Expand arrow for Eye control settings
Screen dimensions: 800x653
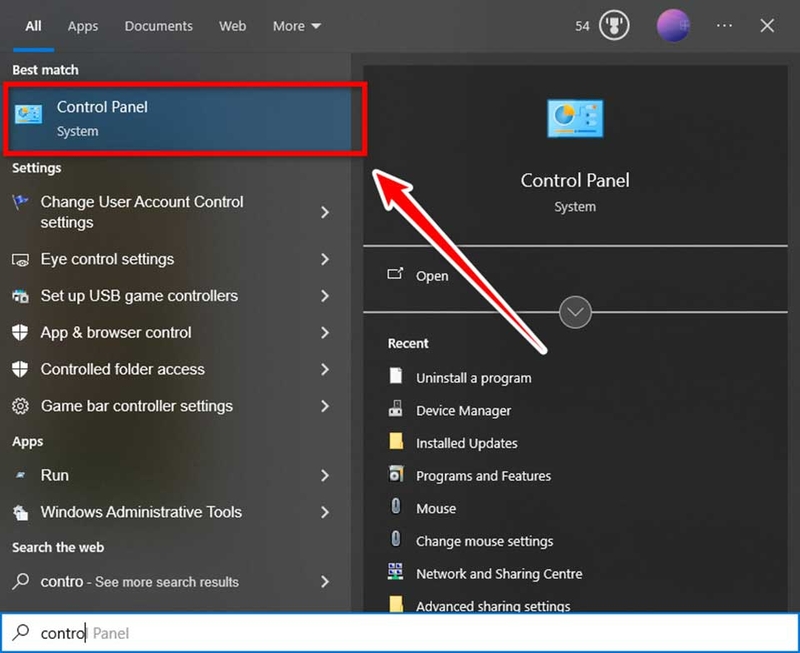click(x=324, y=259)
